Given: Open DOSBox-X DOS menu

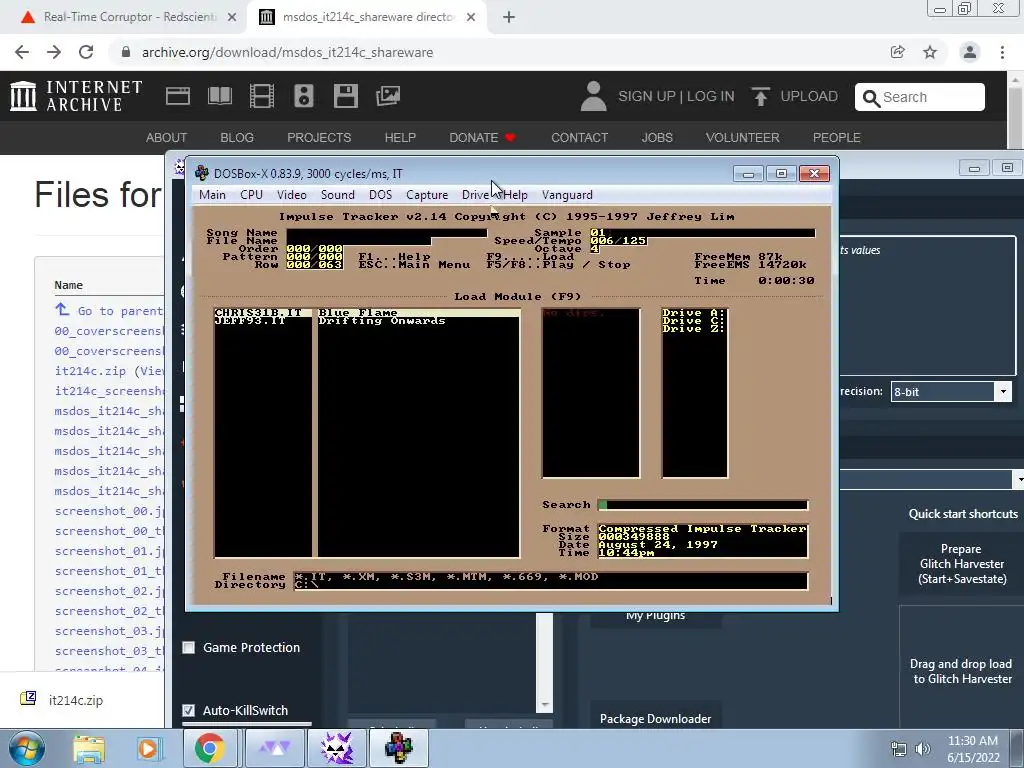Looking at the screenshot, I should (380, 195).
